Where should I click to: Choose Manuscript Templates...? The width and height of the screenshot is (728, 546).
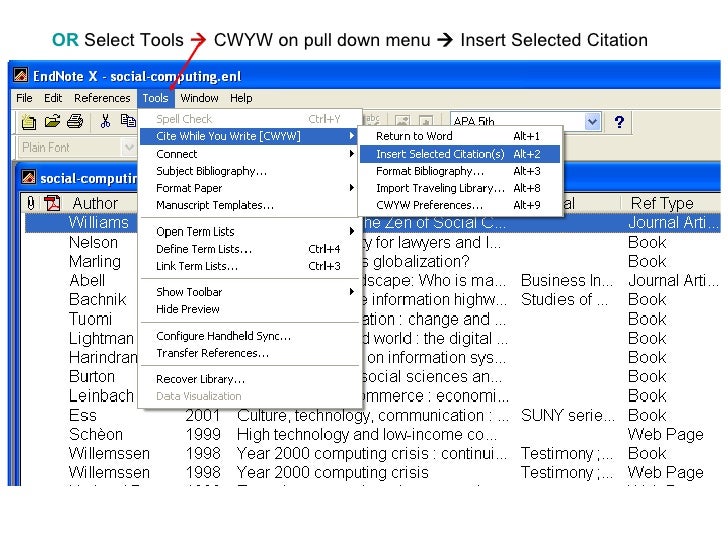pos(250,205)
